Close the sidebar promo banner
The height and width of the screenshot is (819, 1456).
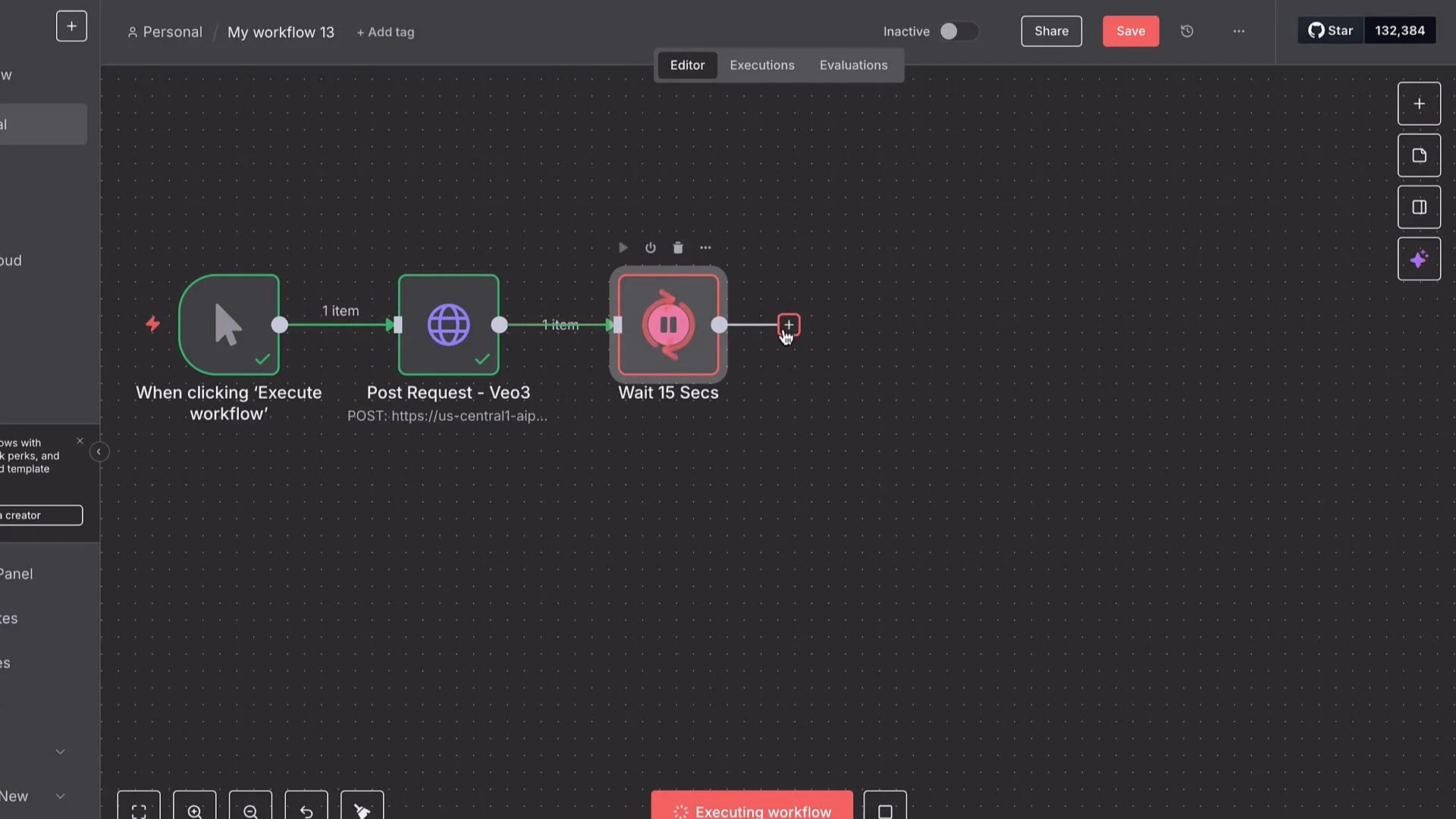coord(80,441)
